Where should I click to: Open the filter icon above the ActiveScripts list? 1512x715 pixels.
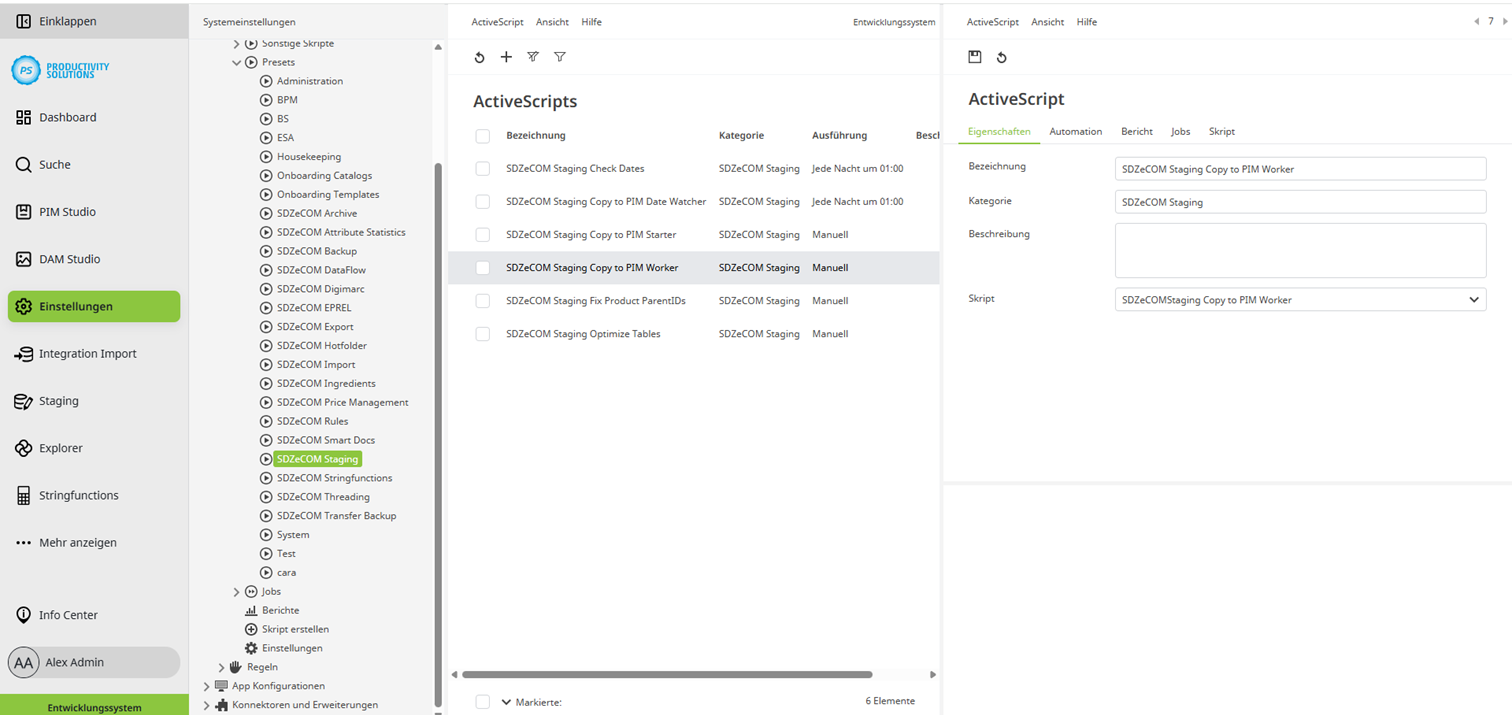pyautogui.click(x=560, y=57)
